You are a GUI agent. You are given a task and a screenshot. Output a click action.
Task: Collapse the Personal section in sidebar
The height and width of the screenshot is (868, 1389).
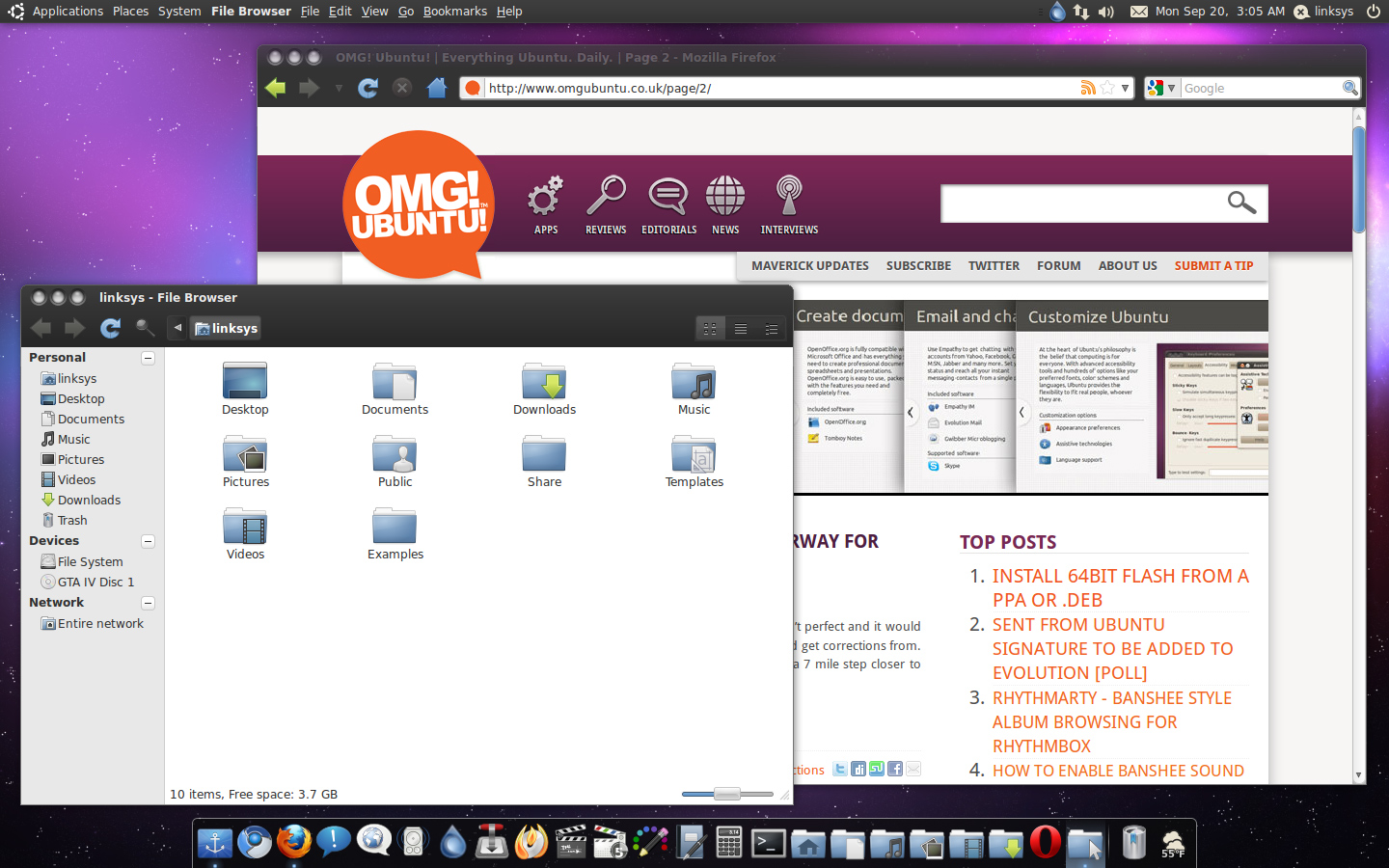(149, 358)
